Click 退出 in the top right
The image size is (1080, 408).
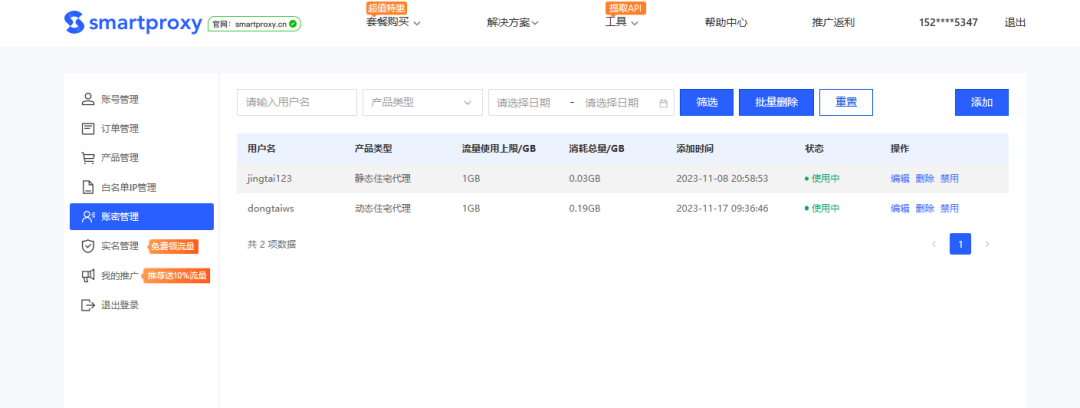(1015, 23)
